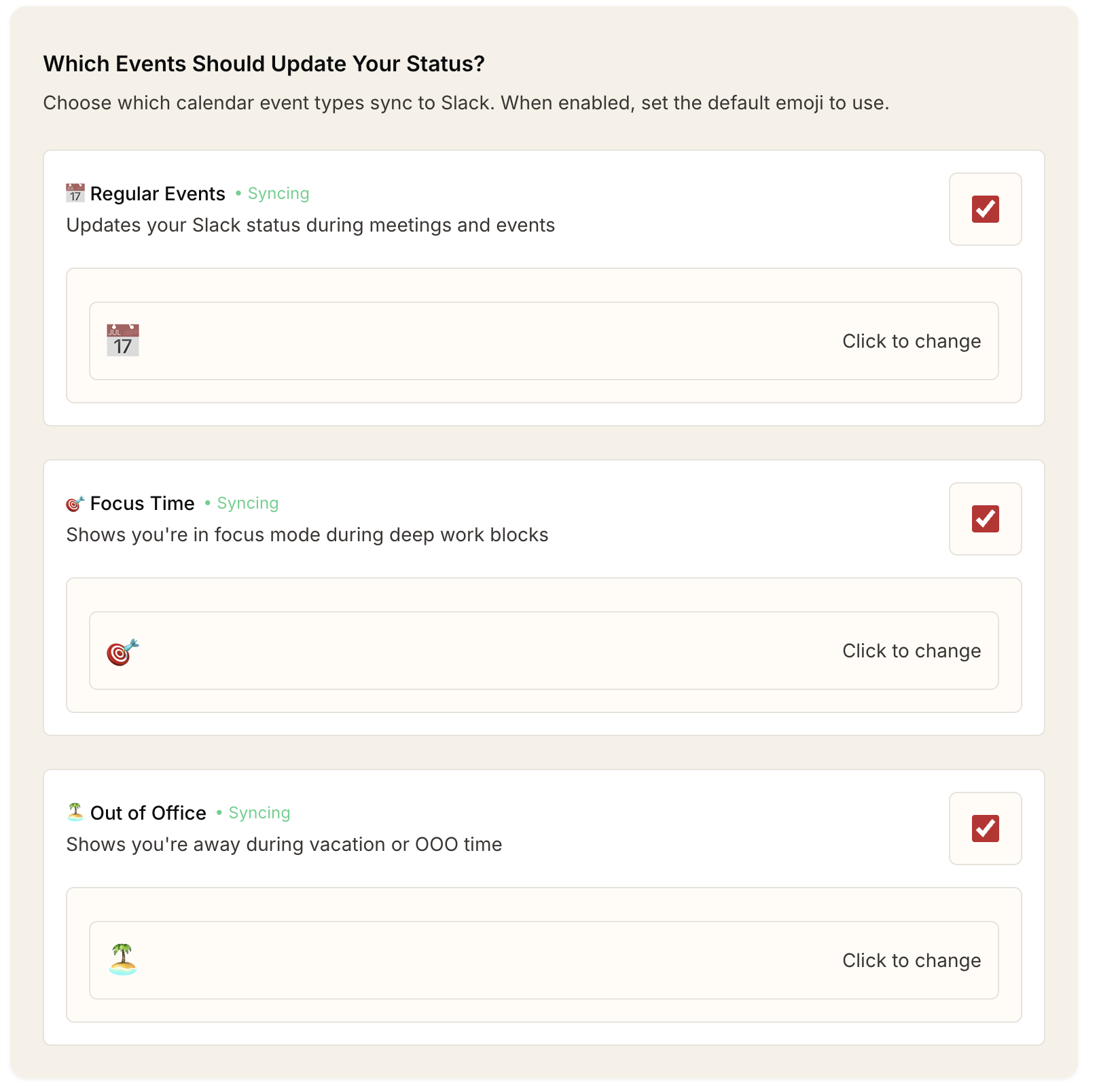The width and height of the screenshot is (1099, 1092).
Task: Select the dart emoji in the Focus Time picker
Action: pos(122,650)
